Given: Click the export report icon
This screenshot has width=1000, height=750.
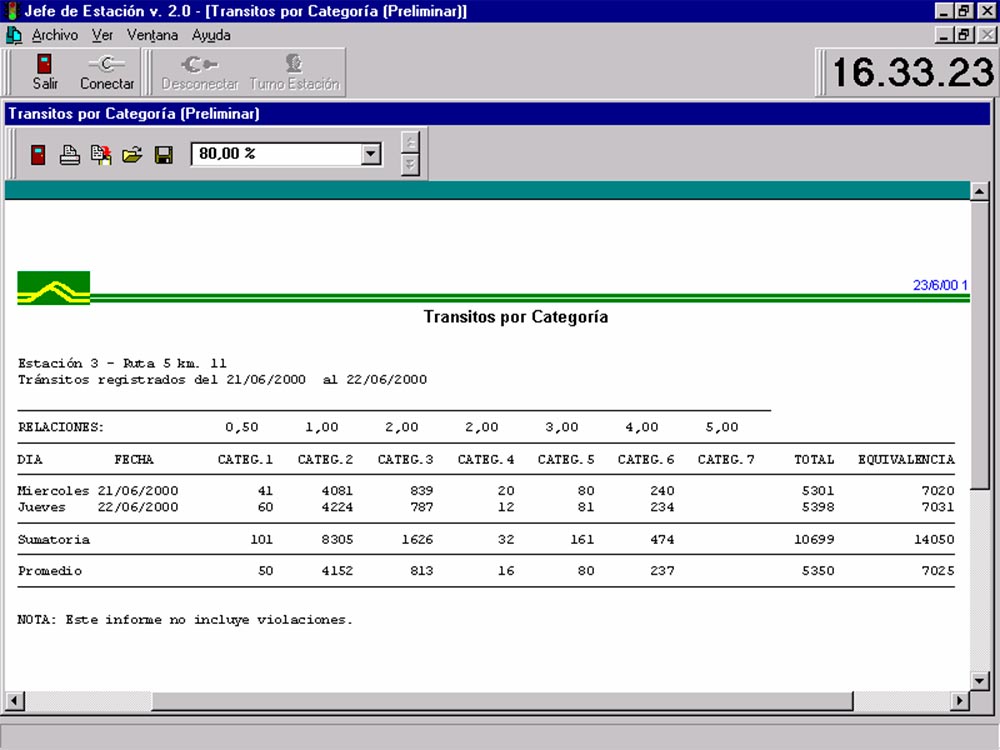Looking at the screenshot, I should click(101, 155).
